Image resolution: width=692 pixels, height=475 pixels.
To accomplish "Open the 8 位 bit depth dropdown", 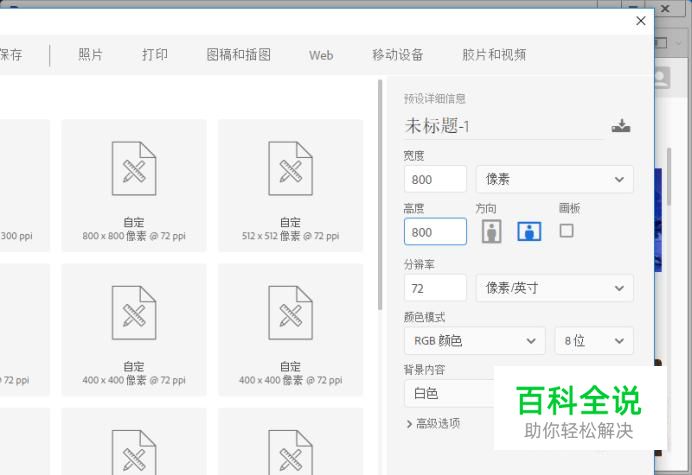I will click(x=594, y=341).
